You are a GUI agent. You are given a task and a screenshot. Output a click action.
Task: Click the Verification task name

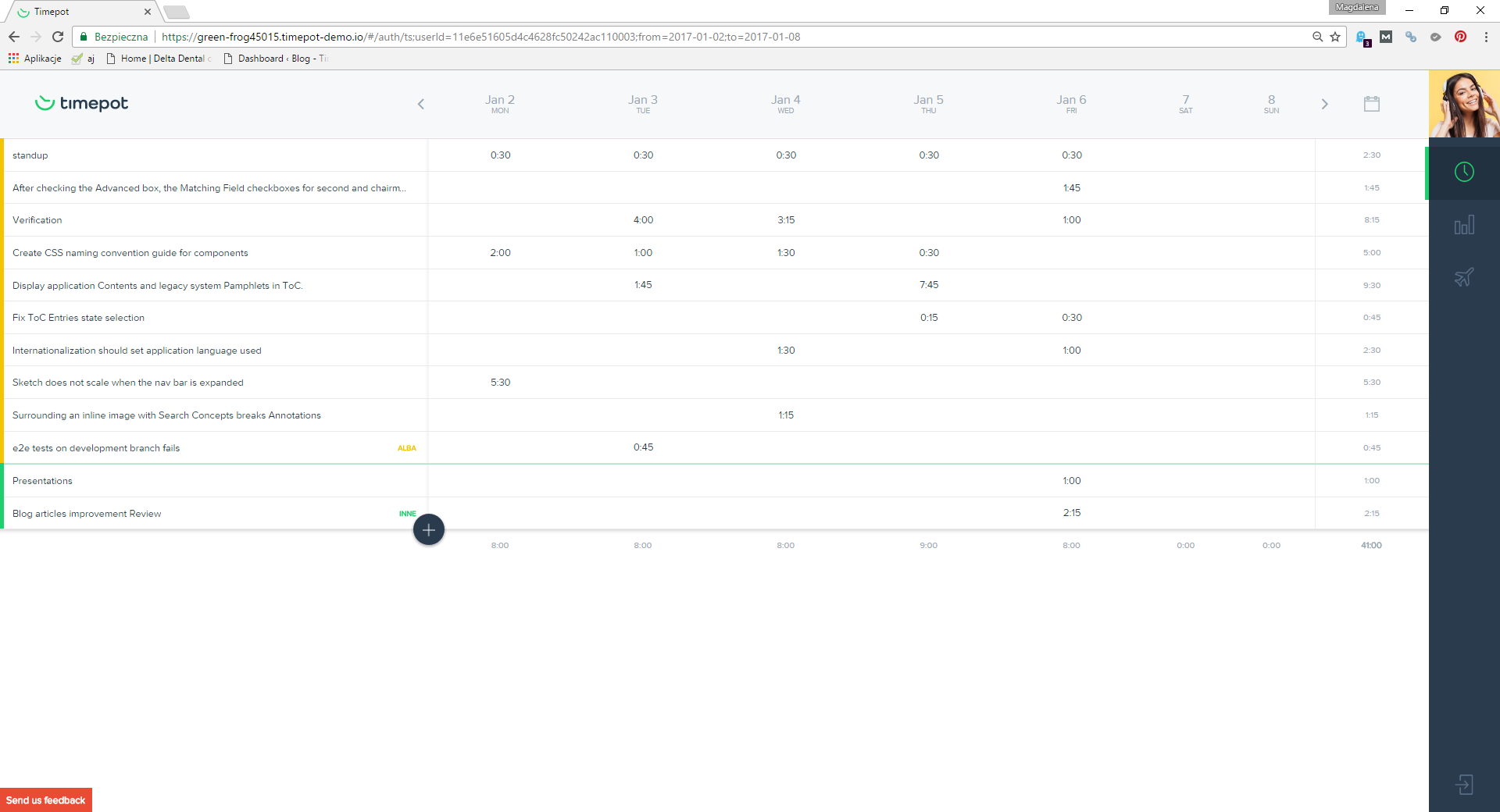[37, 220]
